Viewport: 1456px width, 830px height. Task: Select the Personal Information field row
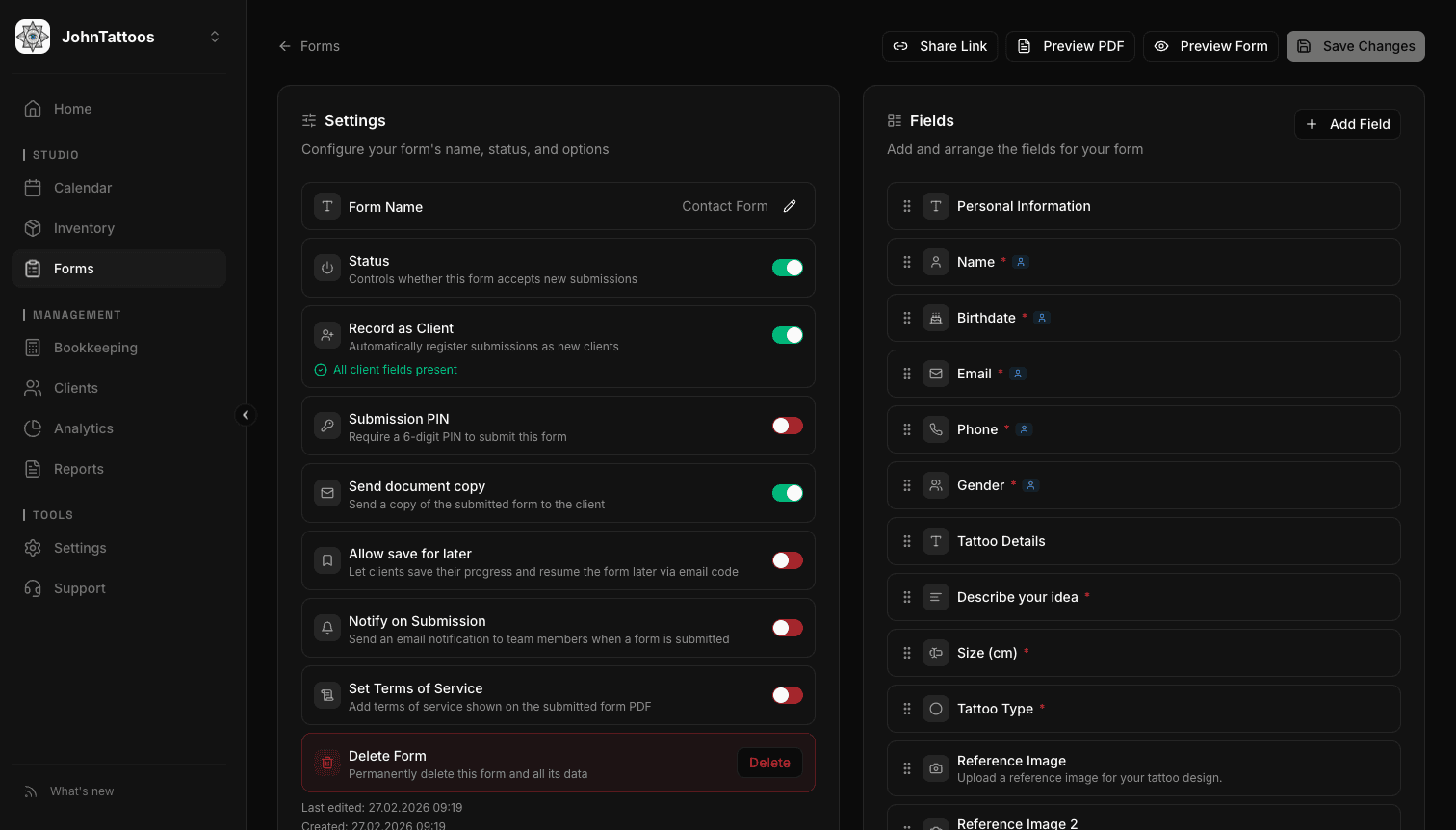1144,206
